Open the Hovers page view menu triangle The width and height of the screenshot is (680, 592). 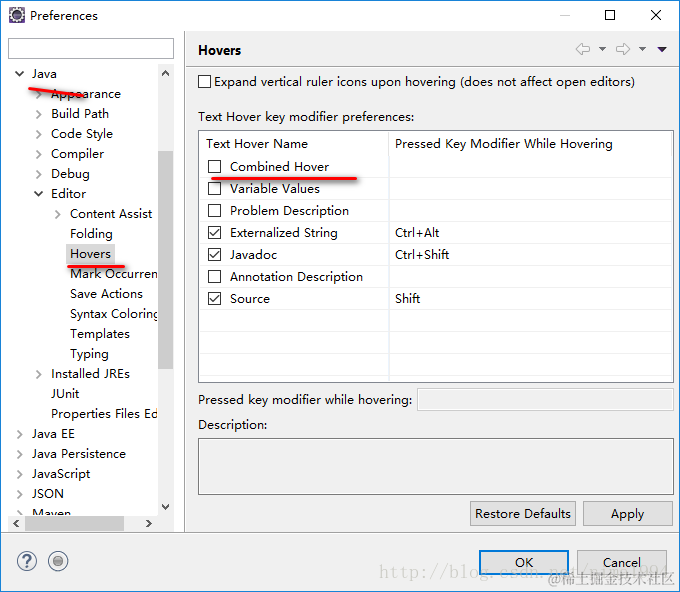662,49
